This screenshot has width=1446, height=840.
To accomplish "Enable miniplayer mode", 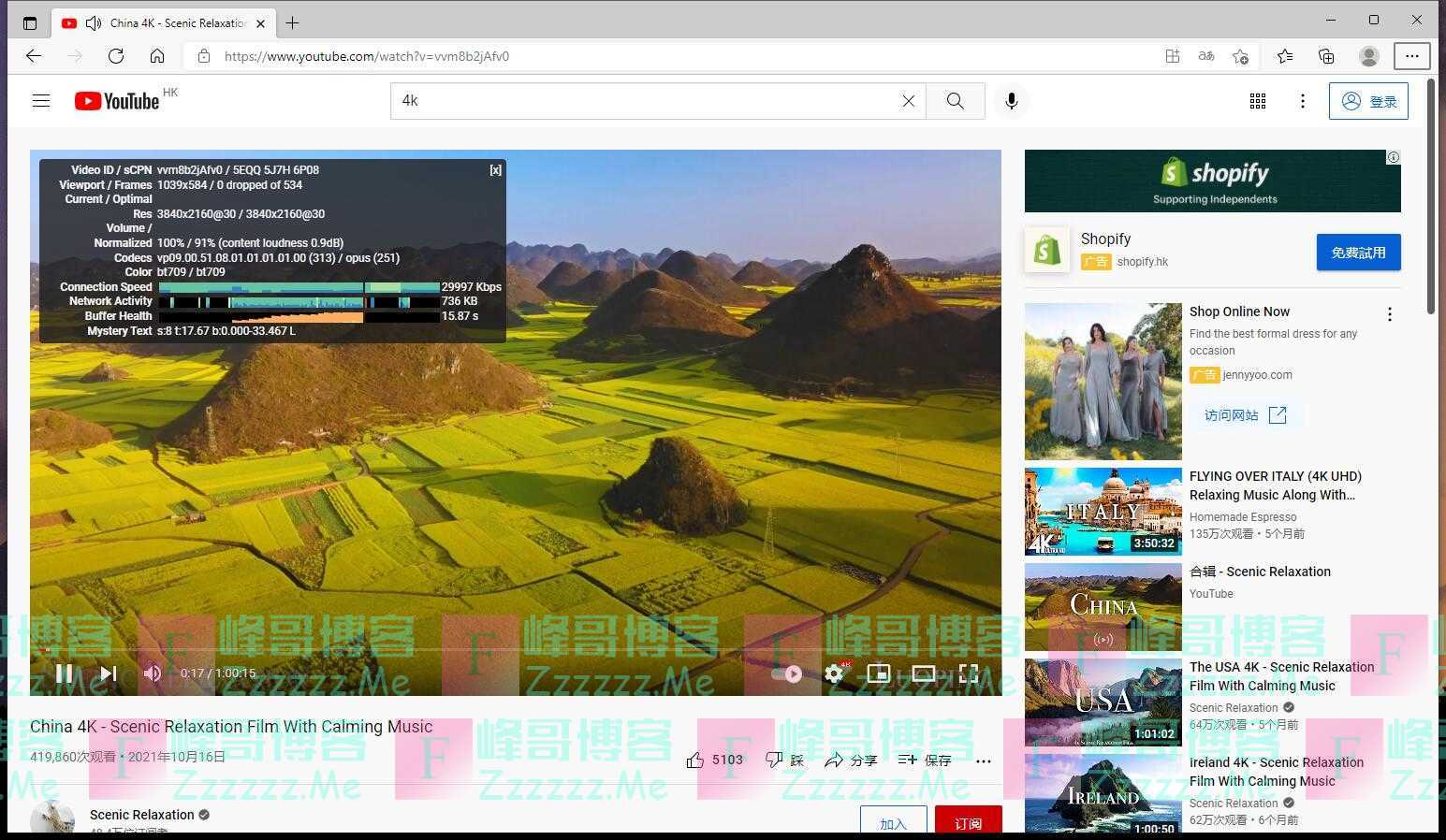I will [878, 673].
